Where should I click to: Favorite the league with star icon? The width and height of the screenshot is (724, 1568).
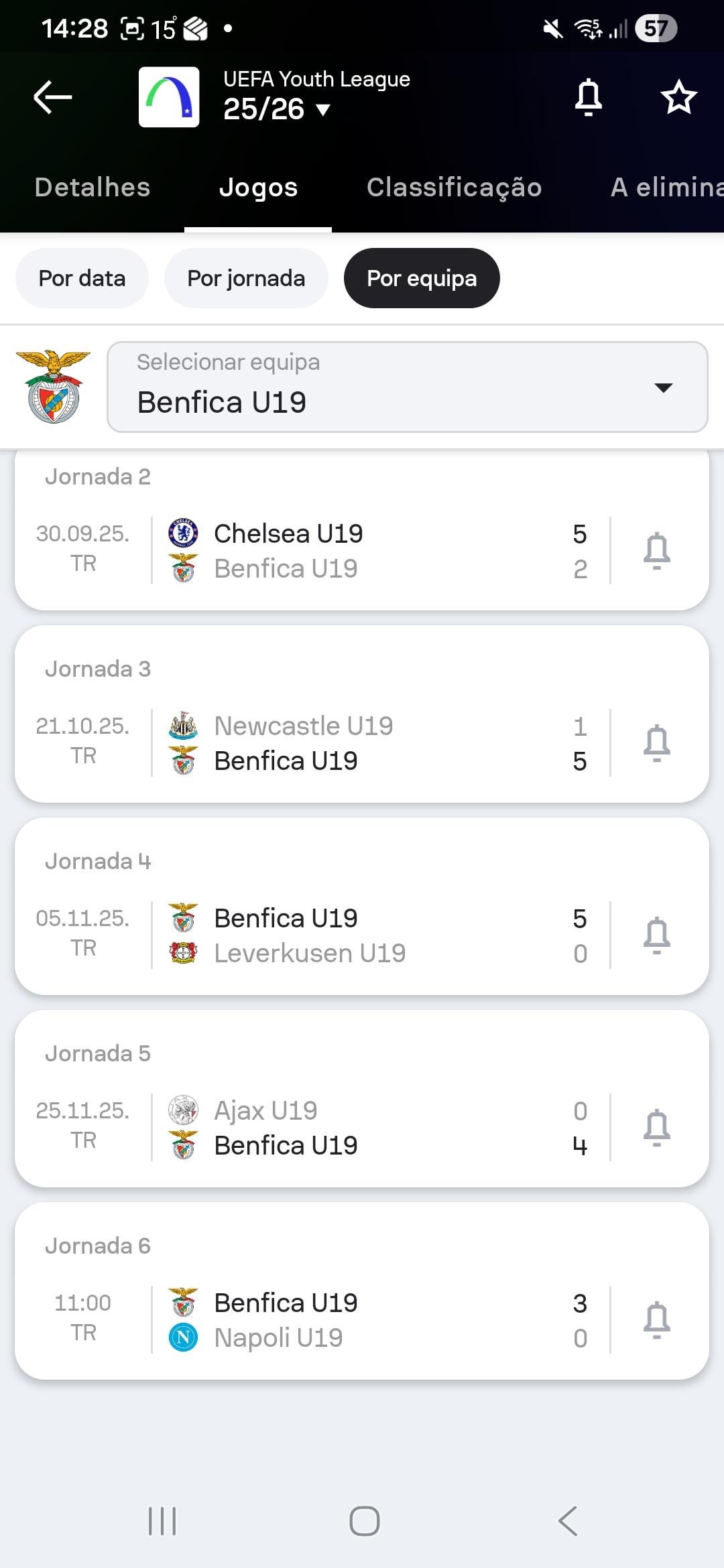(x=678, y=97)
